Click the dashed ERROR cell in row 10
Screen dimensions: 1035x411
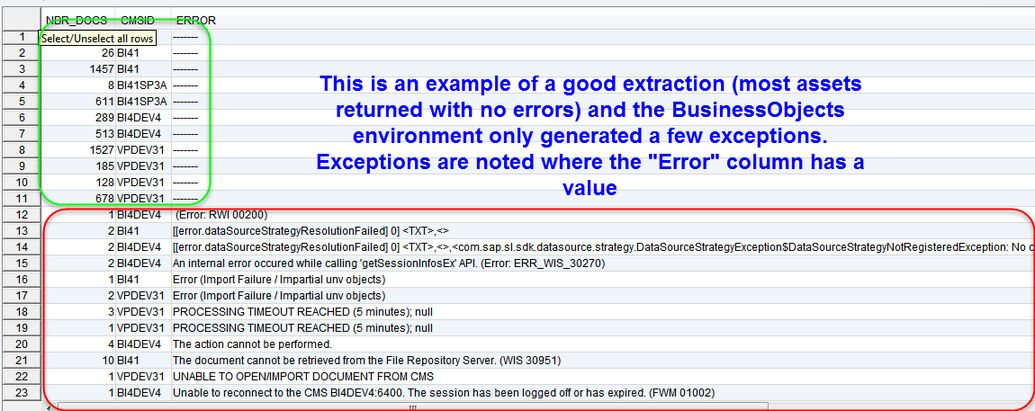pyautogui.click(x=185, y=182)
